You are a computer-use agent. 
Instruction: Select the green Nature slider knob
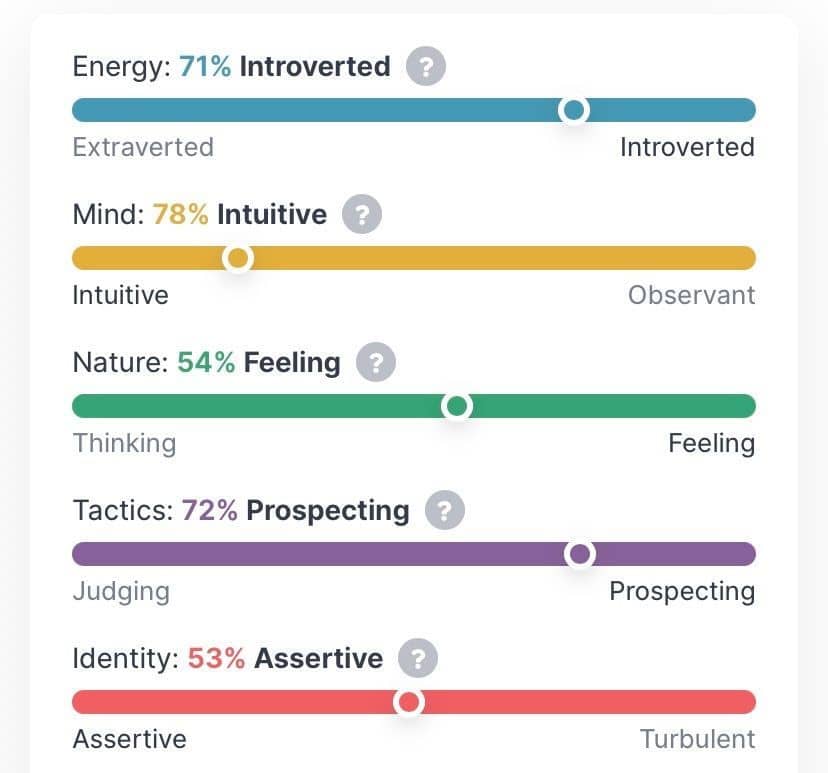tap(457, 406)
